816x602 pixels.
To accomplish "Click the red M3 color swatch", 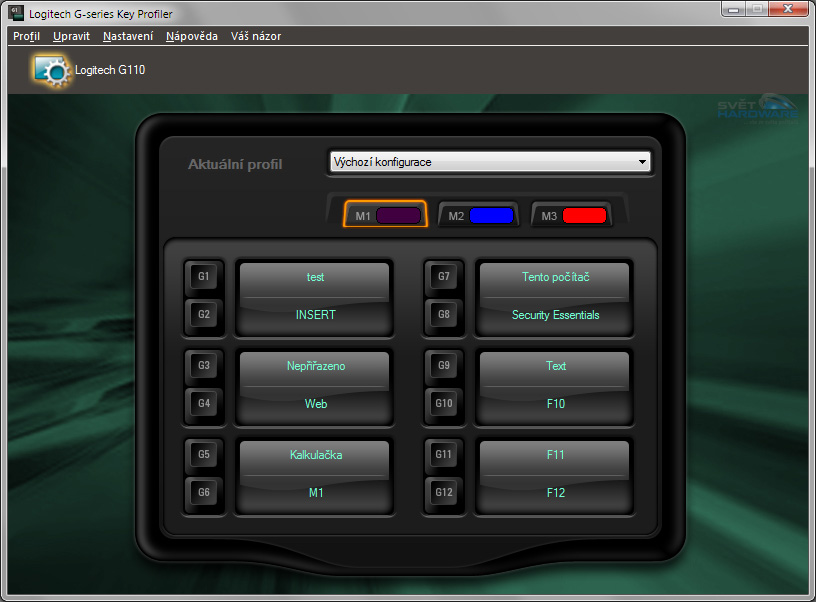I will click(584, 215).
